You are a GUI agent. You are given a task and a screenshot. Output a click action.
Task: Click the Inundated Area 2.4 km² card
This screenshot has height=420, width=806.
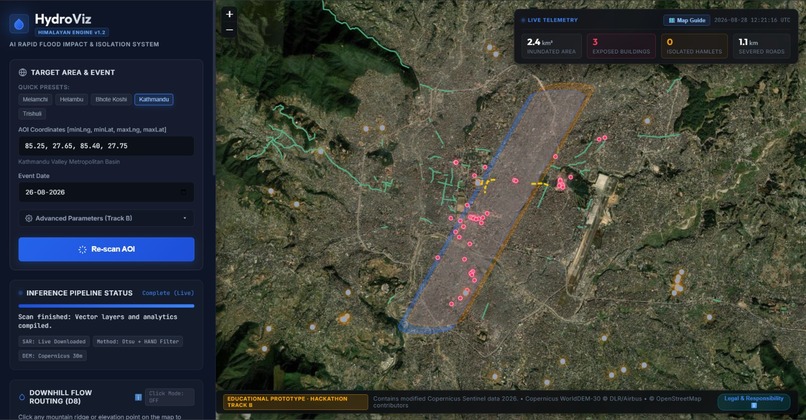pos(552,46)
